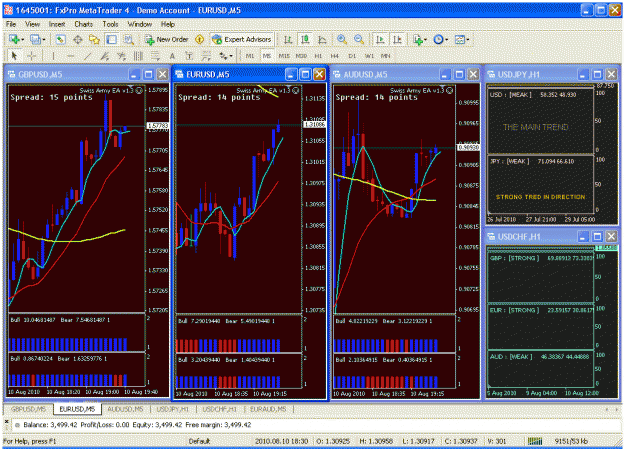The image size is (625, 449).
Task: Enable chart auto scroll icon
Action: [380, 39]
